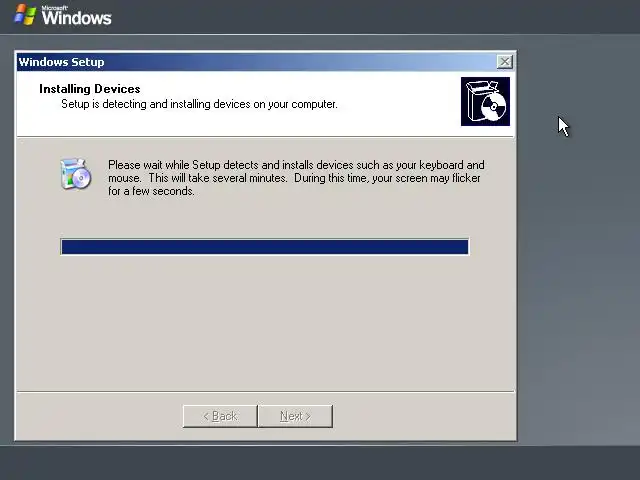The image size is (640, 480).
Task: Click the device installation progress bar
Action: point(264,247)
